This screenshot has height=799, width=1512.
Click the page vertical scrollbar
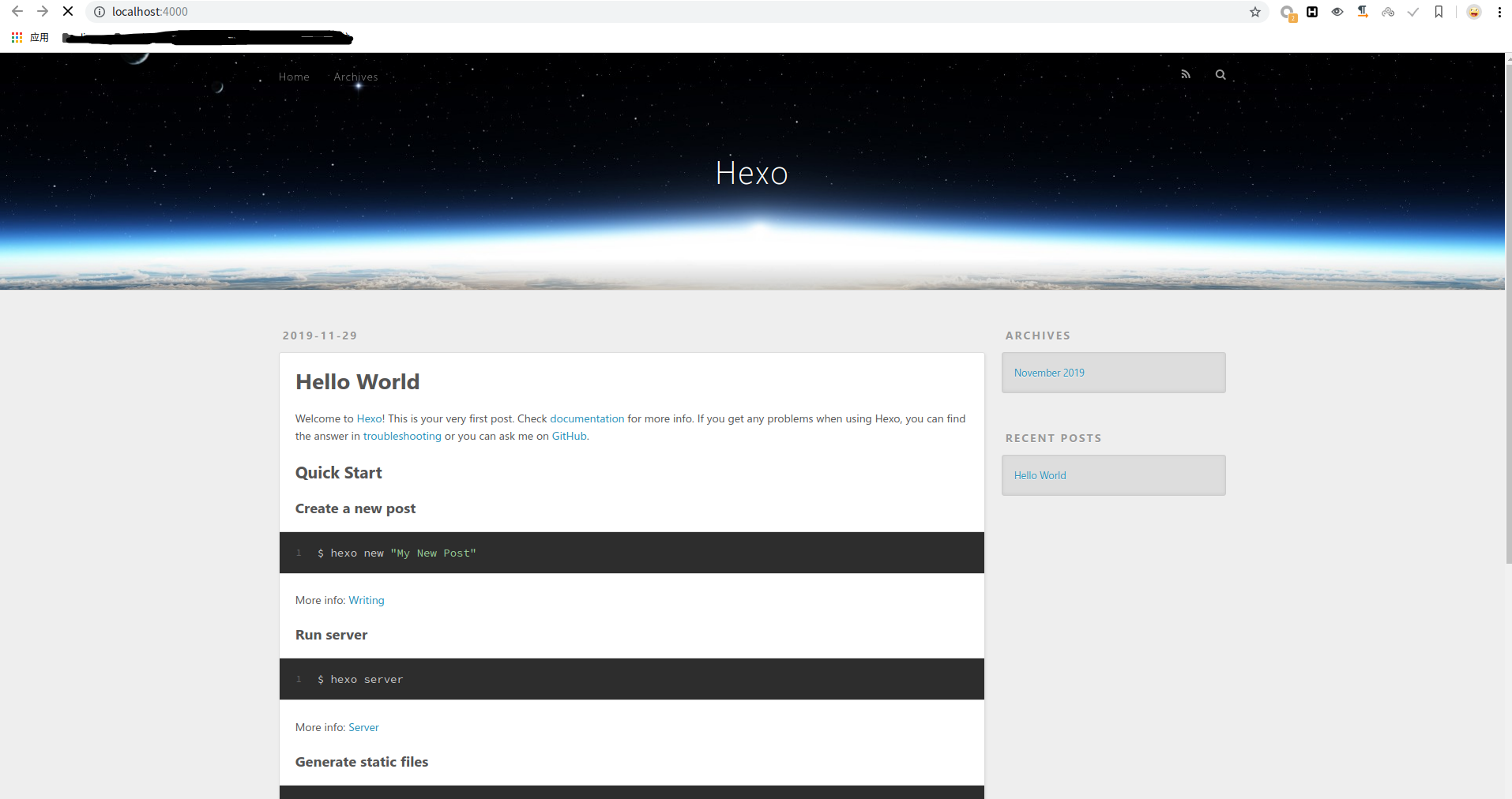click(x=1508, y=316)
